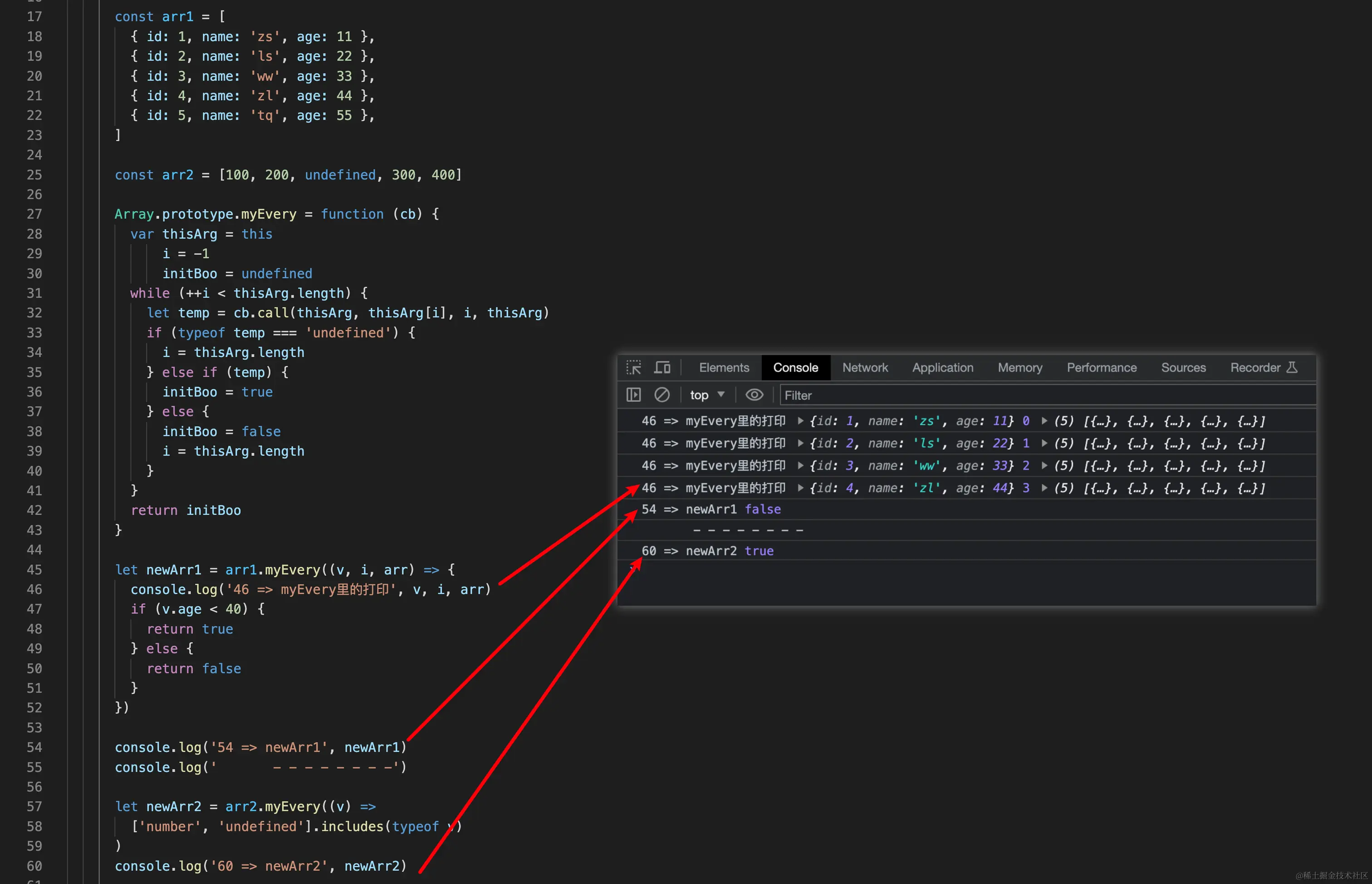Expand the (5) array on index 3 row

1044,488
